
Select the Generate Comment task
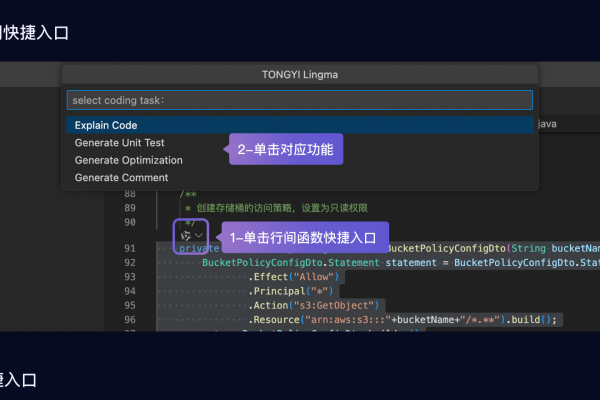(121, 178)
